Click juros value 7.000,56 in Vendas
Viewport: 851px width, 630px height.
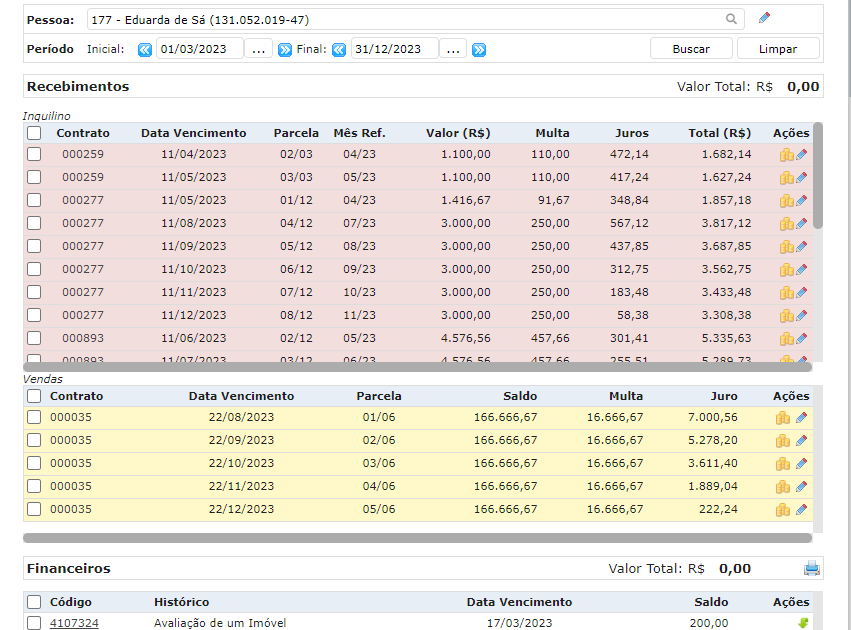coord(713,417)
